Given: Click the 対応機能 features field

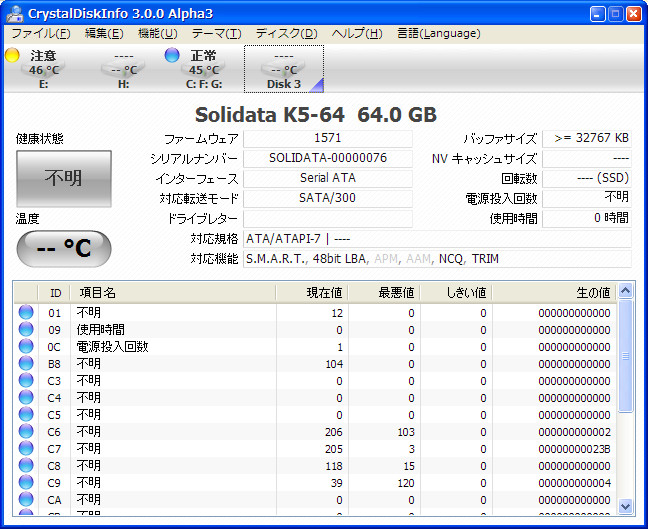Looking at the screenshot, I should point(437,259).
